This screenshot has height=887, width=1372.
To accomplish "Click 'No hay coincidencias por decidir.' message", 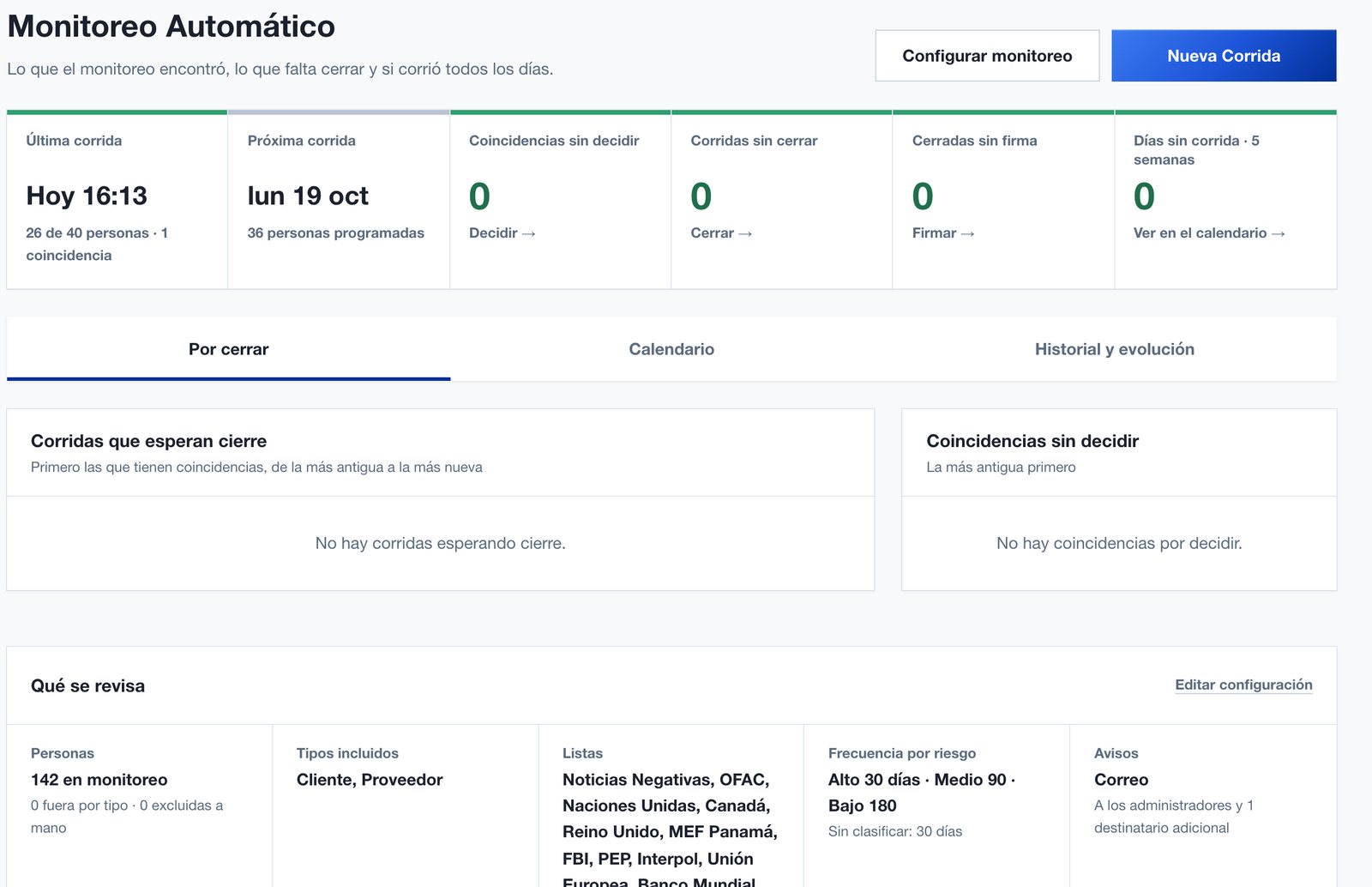I will point(1119,543).
